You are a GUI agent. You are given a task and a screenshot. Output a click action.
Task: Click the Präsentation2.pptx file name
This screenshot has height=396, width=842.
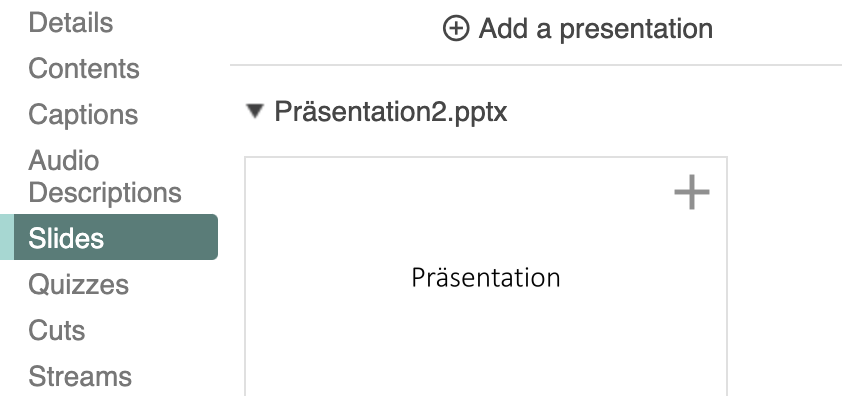tap(390, 112)
